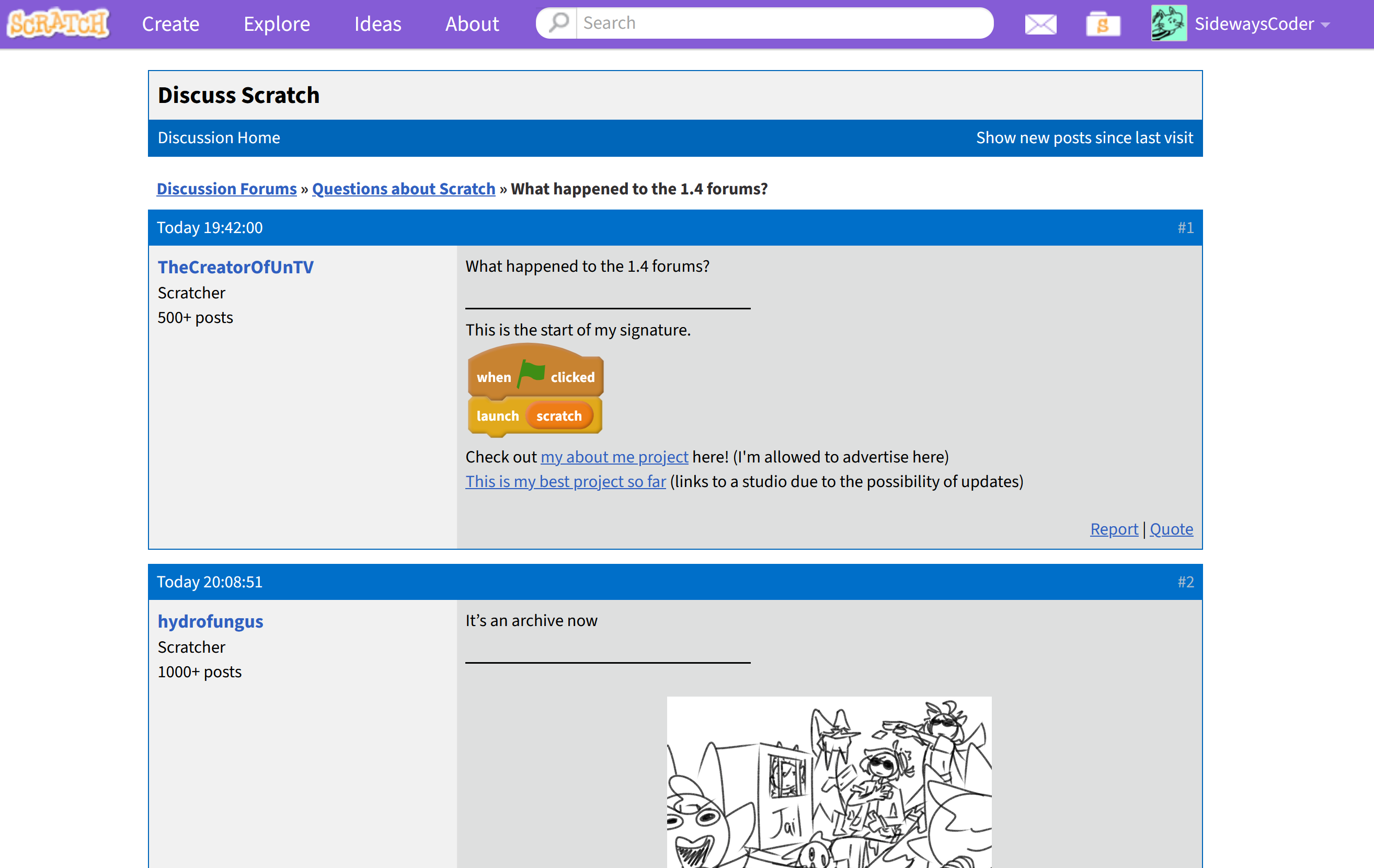Quote TheCreatorOfUnTV's post
1374x868 pixels.
tap(1171, 529)
